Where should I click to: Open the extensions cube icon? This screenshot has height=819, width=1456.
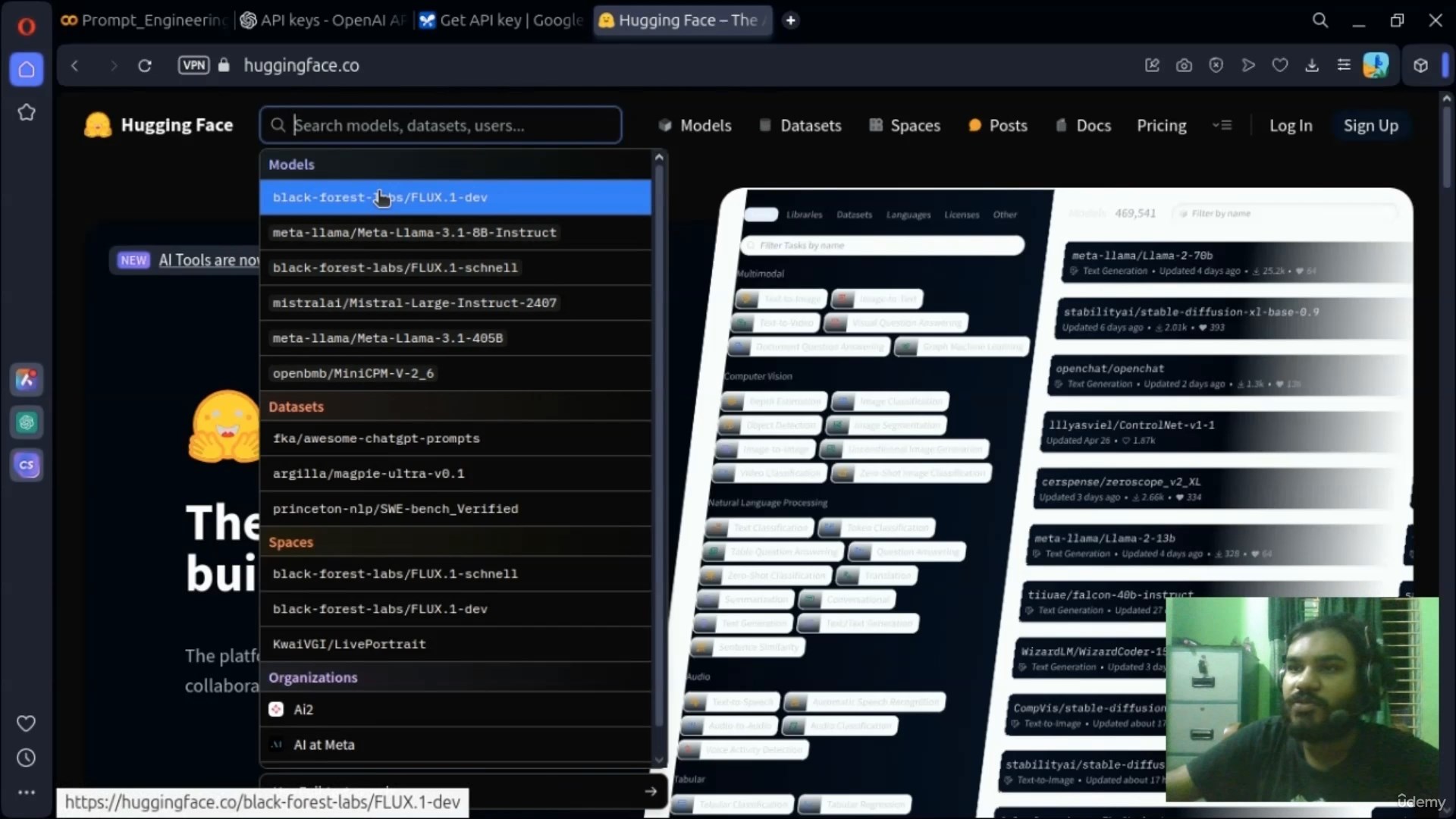[x=1420, y=65]
